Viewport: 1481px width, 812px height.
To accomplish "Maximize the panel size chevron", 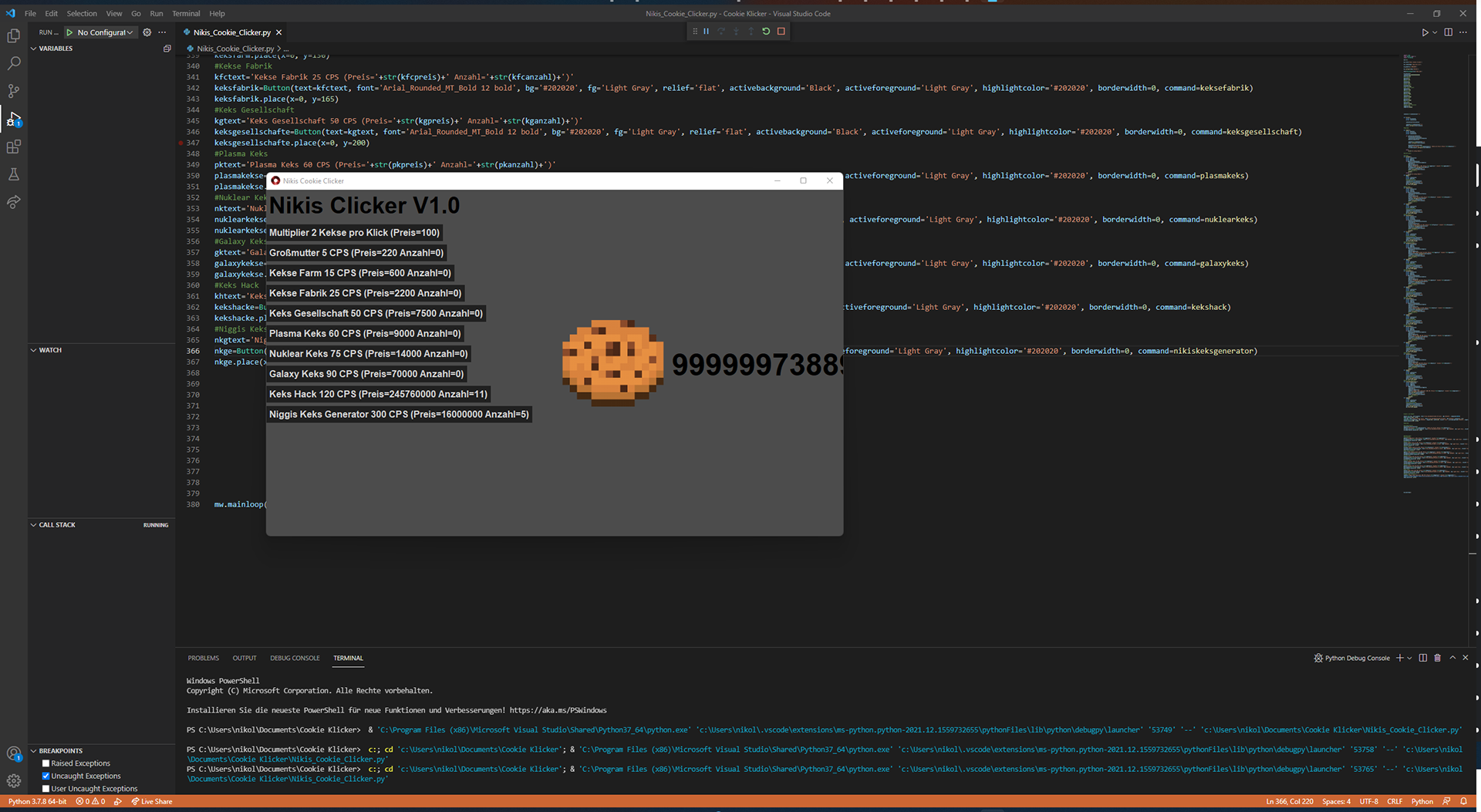I will [1452, 658].
